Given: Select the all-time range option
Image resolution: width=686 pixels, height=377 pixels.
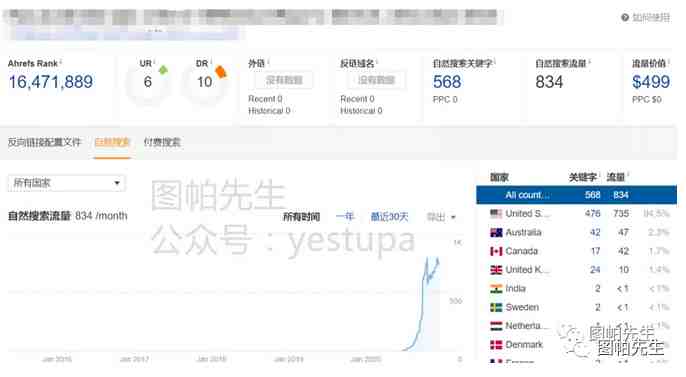Looking at the screenshot, I should (x=301, y=216).
